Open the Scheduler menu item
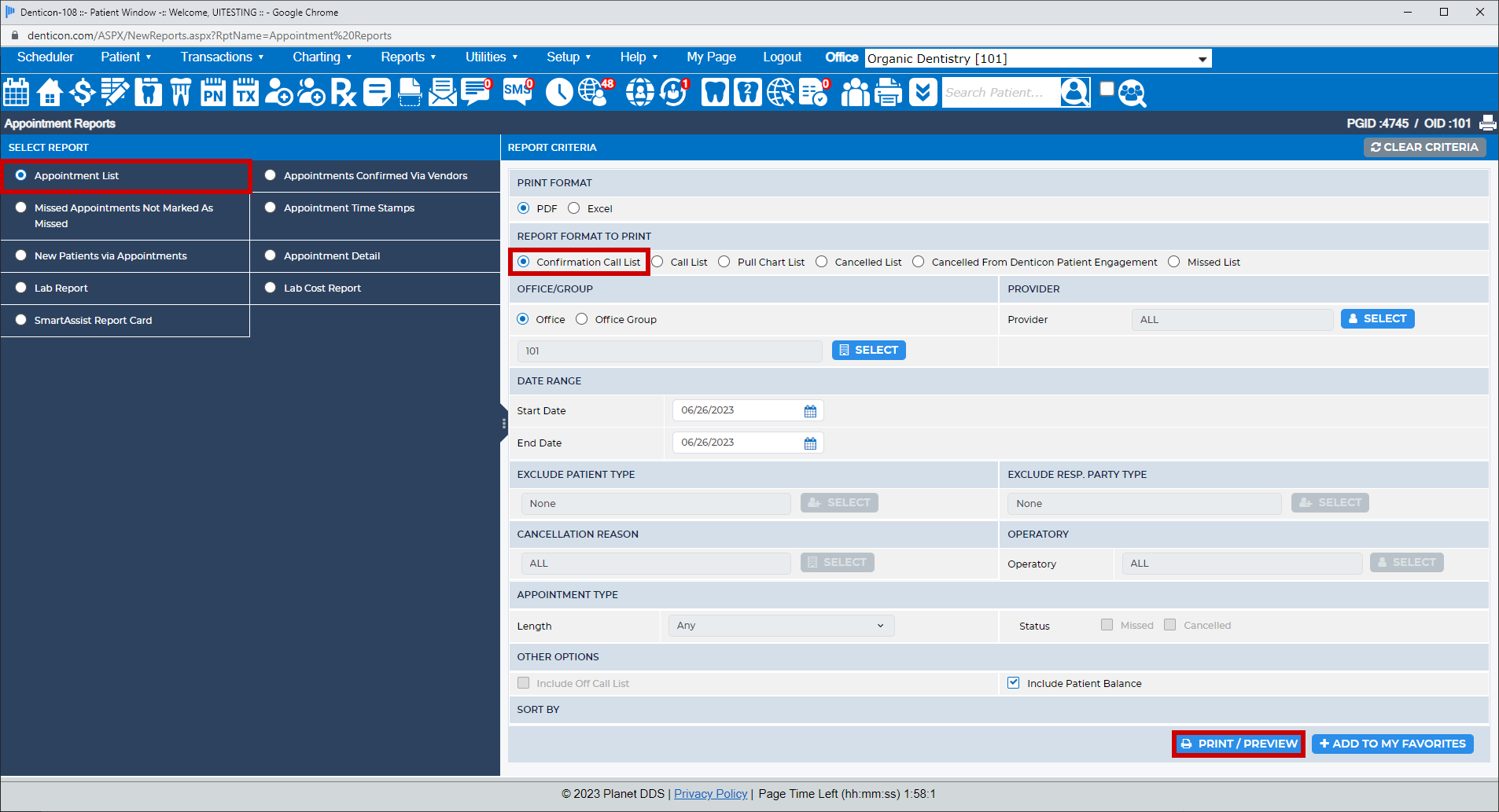Screen dimensions: 1499x812 [46, 57]
